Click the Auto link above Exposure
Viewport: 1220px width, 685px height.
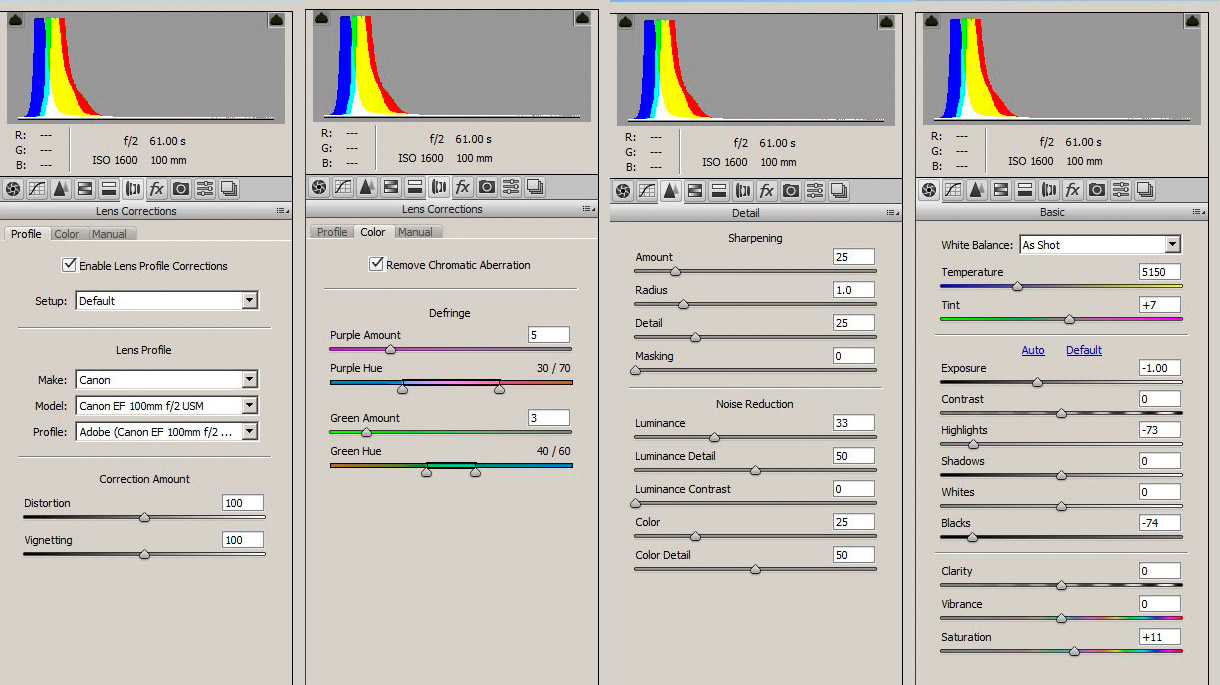pyautogui.click(x=1033, y=350)
